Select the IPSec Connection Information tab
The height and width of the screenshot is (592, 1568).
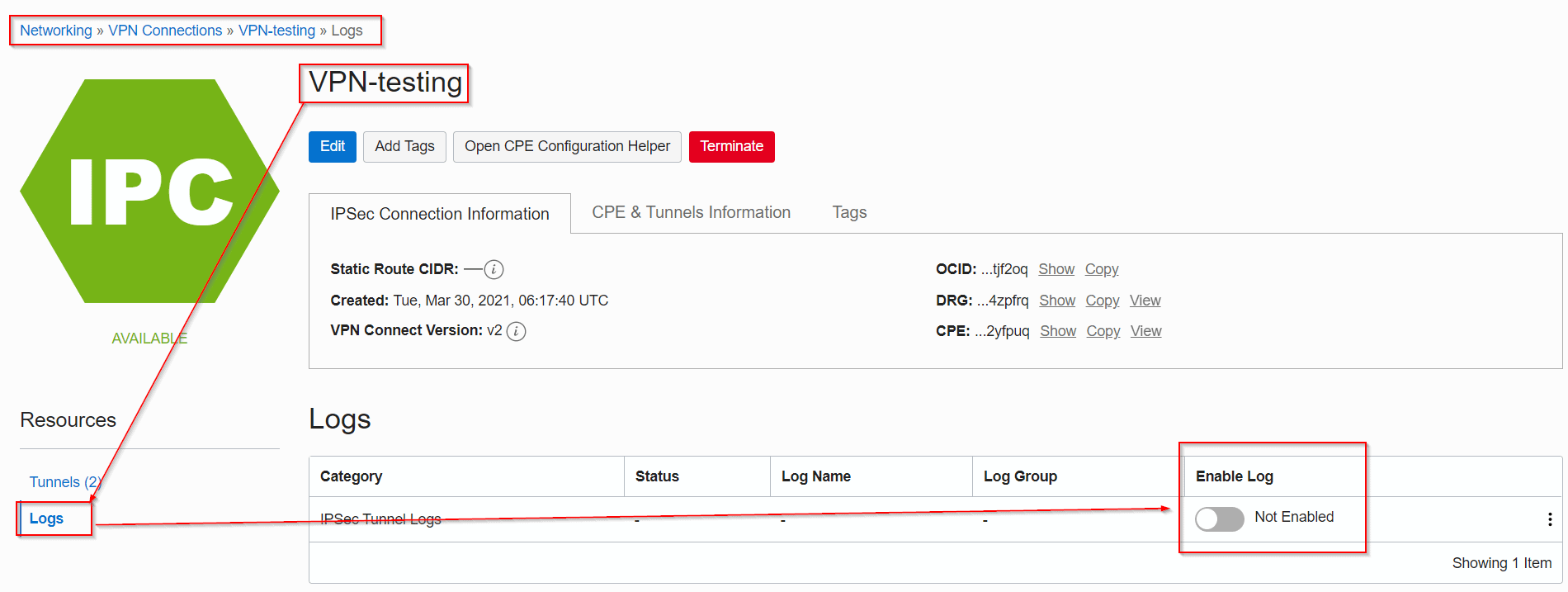tap(439, 214)
